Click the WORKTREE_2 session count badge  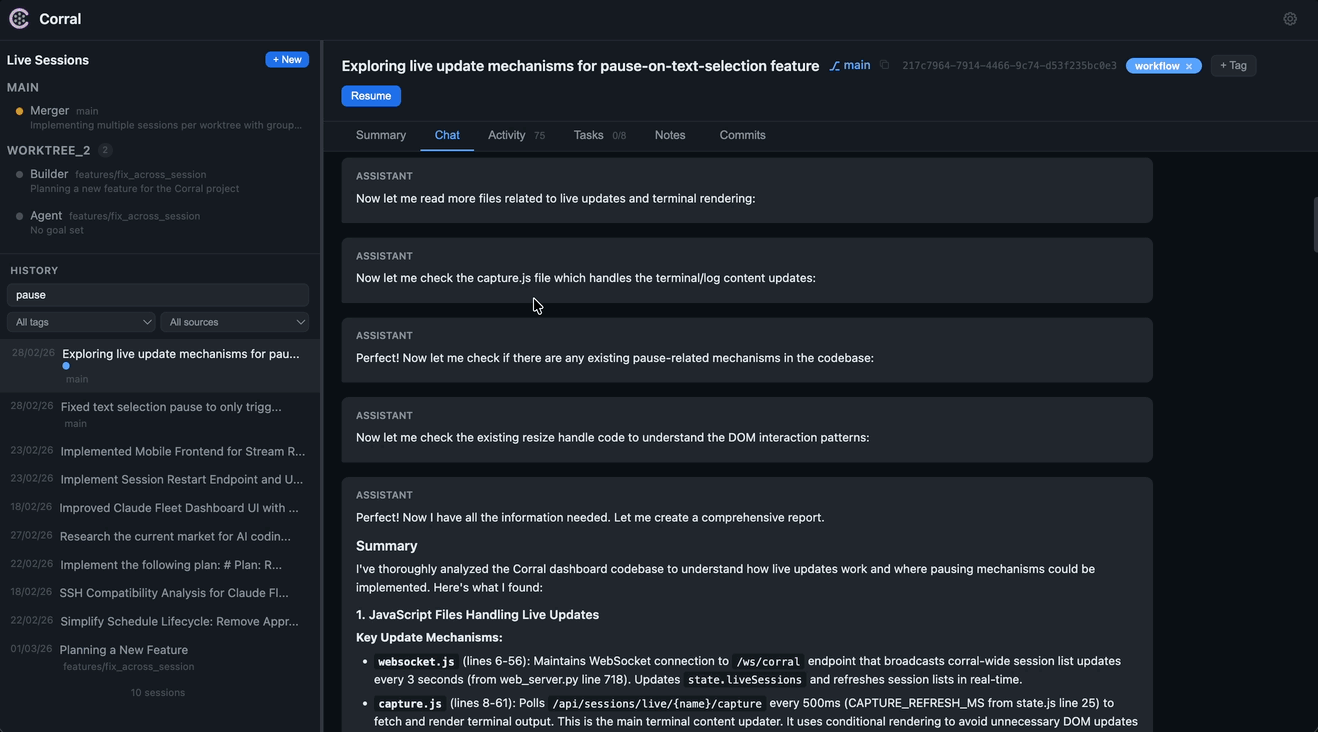click(105, 150)
